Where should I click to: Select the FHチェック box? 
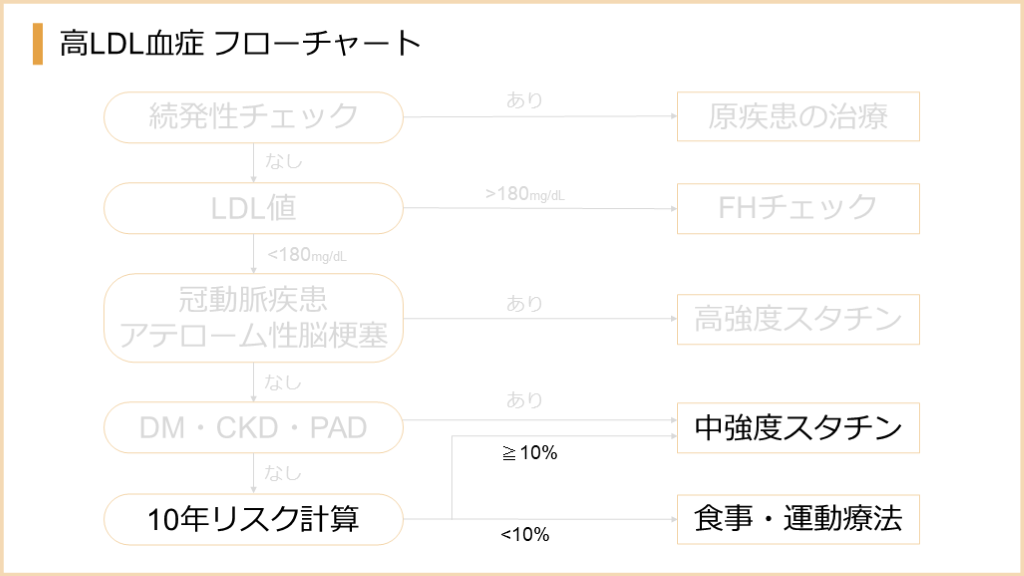pyautogui.click(x=798, y=207)
